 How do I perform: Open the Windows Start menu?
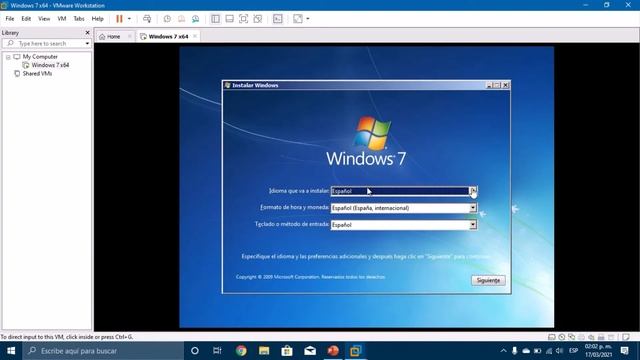[11, 351]
